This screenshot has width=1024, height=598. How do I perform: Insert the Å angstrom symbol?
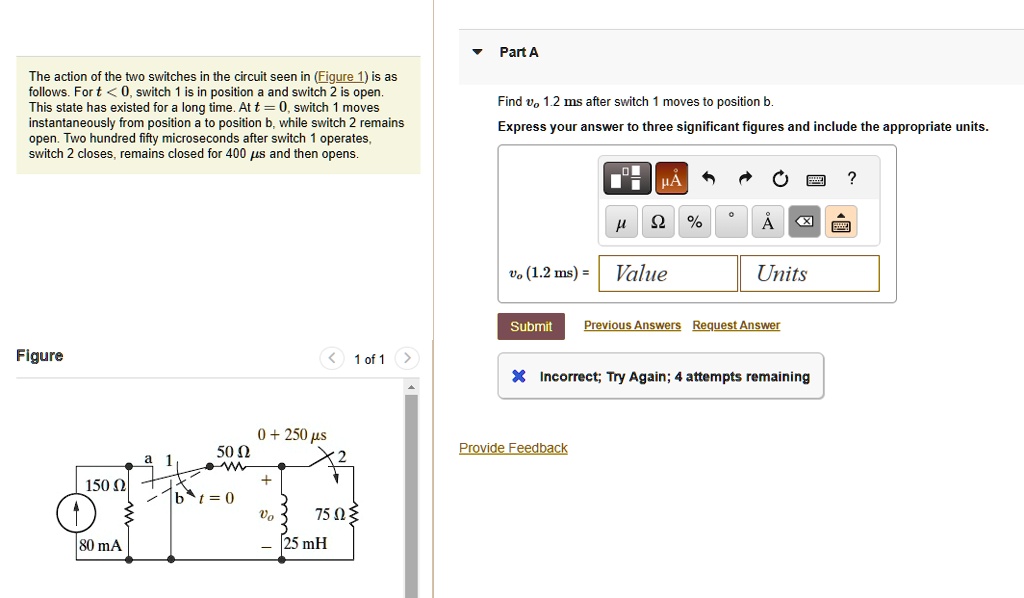pyautogui.click(x=766, y=221)
